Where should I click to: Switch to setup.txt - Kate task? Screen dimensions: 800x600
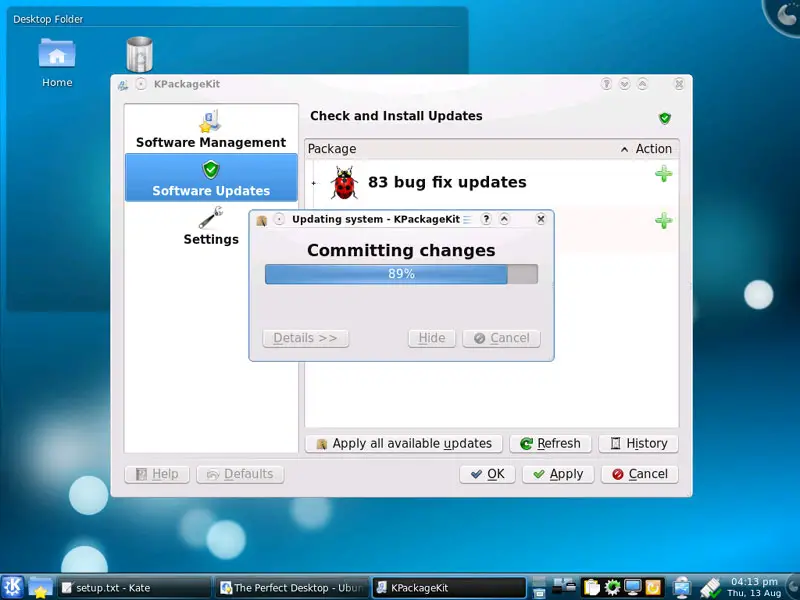[x=134, y=588]
